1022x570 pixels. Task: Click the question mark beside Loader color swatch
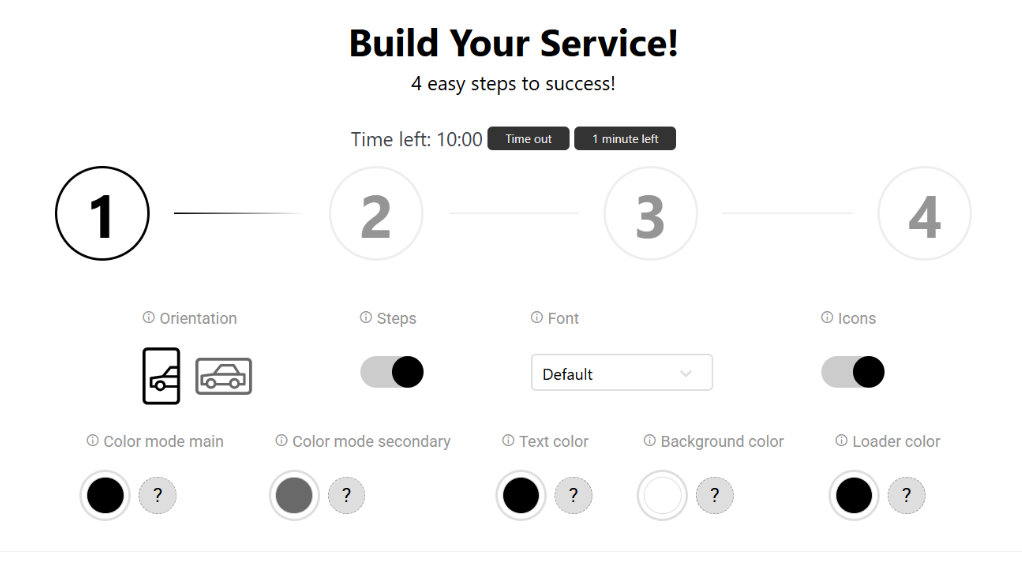[906, 495]
